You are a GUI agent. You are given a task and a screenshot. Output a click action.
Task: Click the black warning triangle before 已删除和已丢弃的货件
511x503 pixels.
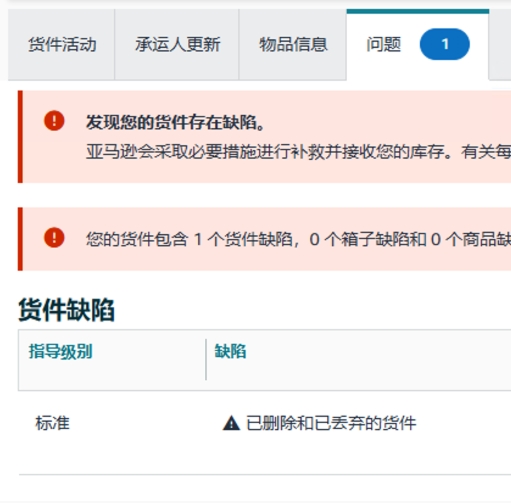(x=231, y=423)
